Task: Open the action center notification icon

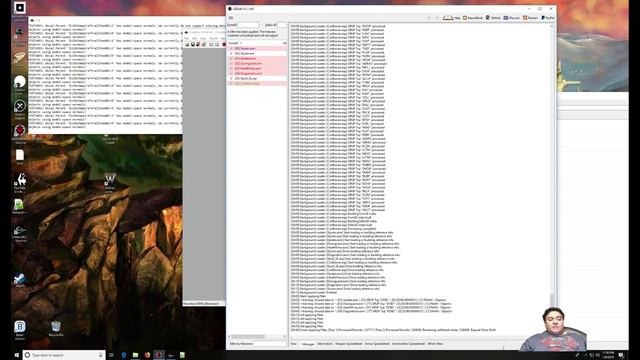Action: pyautogui.click(x=621, y=356)
